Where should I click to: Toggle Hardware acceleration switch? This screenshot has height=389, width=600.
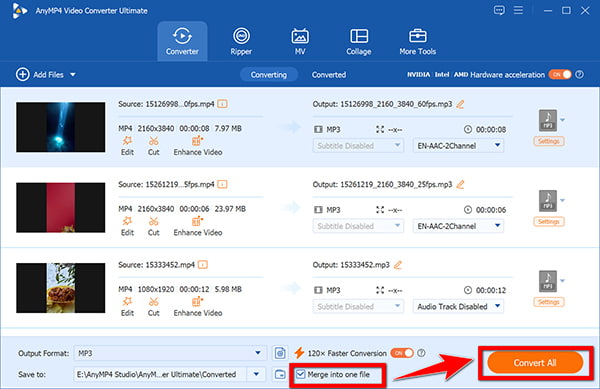(560, 74)
